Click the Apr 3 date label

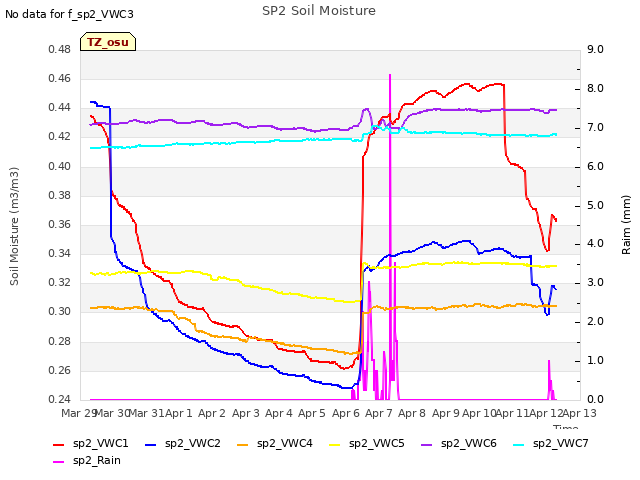click(246, 413)
